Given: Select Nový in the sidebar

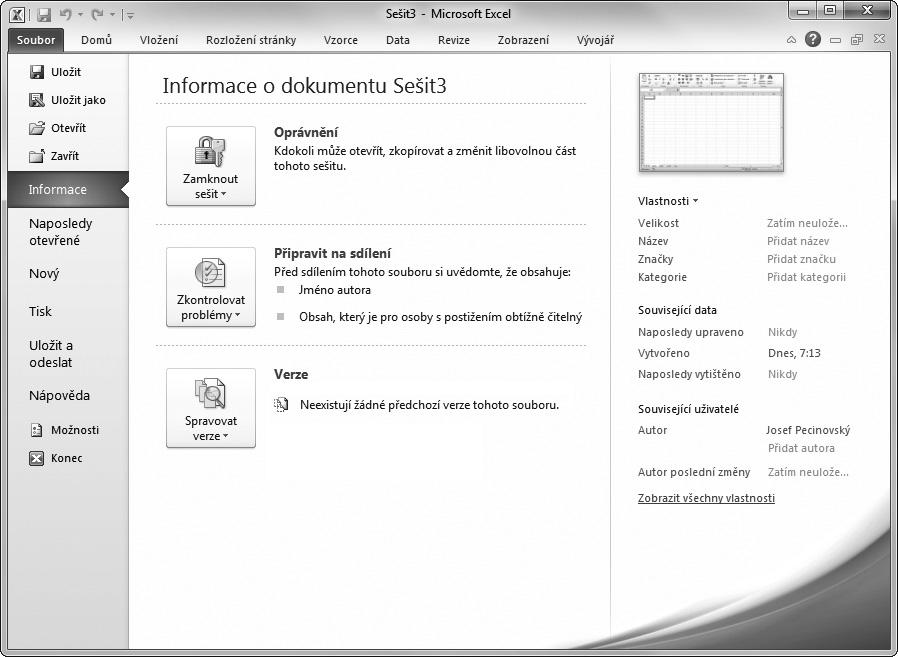Looking at the screenshot, I should tap(68, 274).
